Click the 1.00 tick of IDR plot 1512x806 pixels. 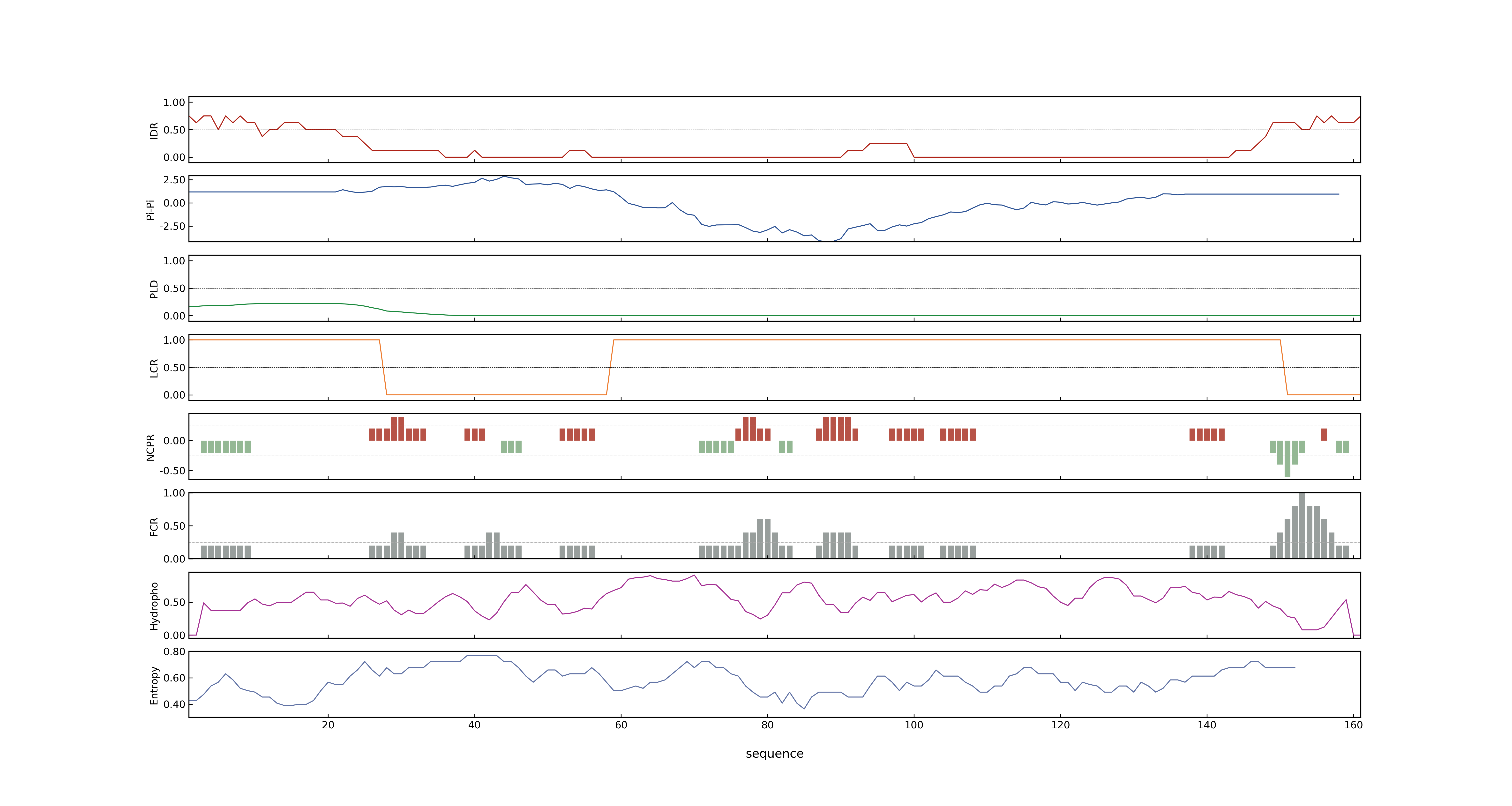pyautogui.click(x=174, y=103)
